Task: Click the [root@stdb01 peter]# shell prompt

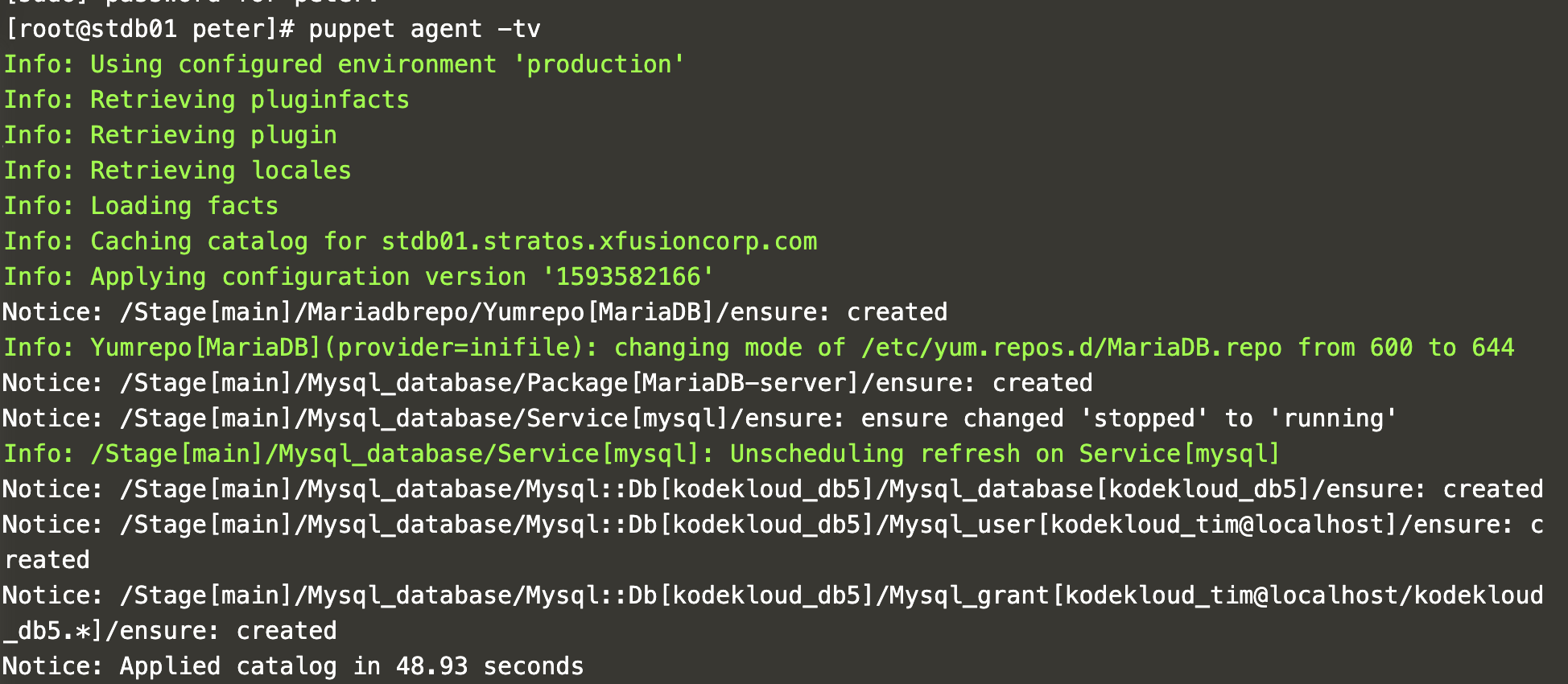Action: [151, 29]
